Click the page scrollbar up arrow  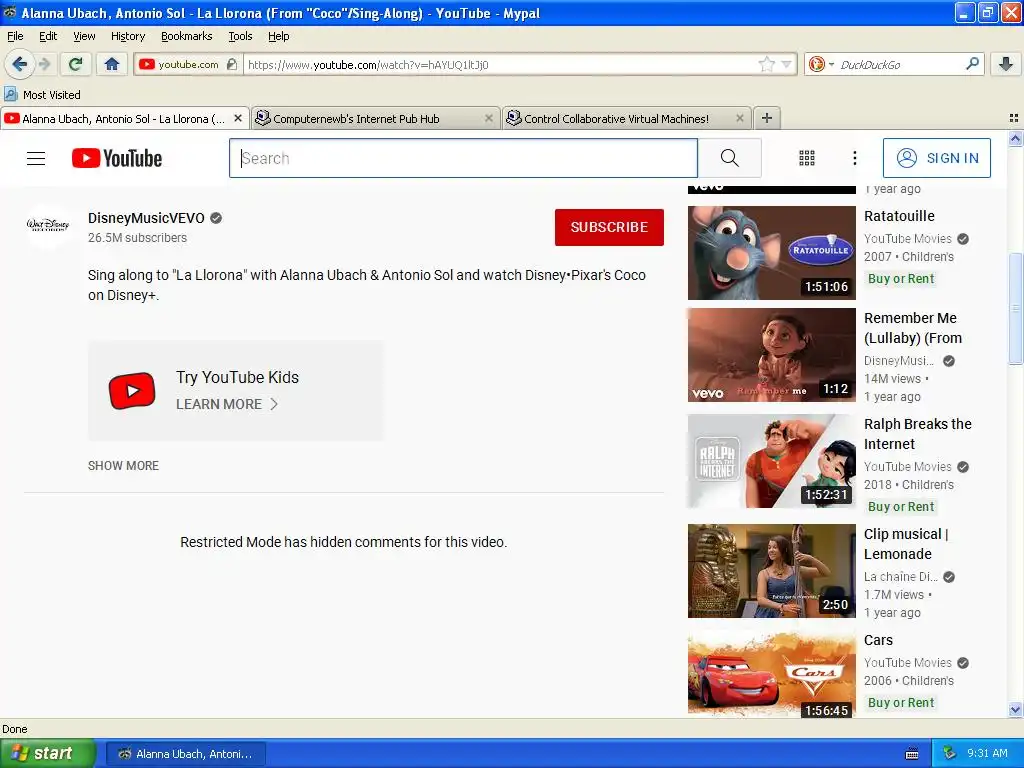(1015, 138)
